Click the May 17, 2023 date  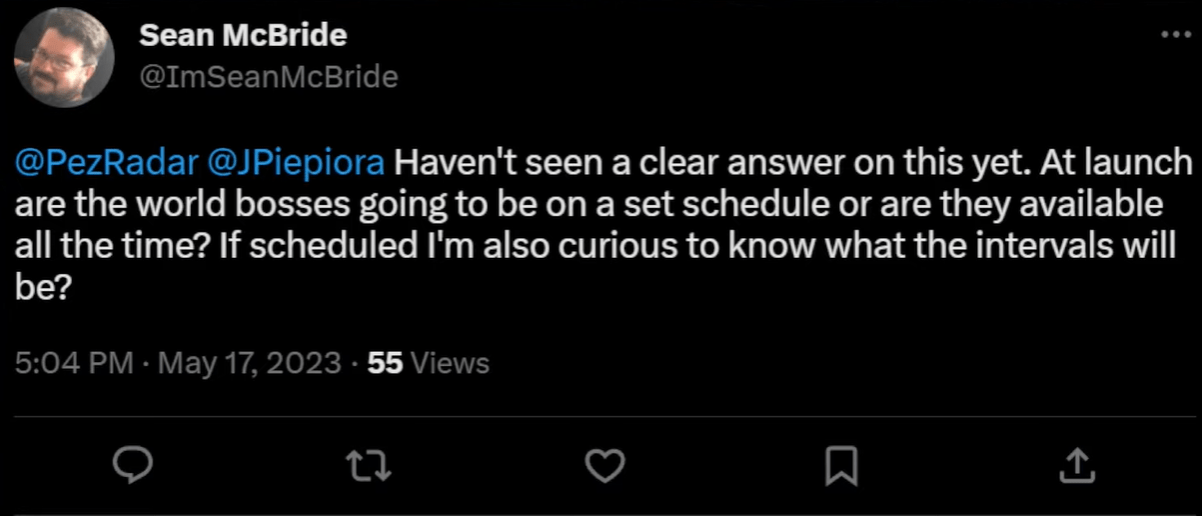tap(249, 363)
